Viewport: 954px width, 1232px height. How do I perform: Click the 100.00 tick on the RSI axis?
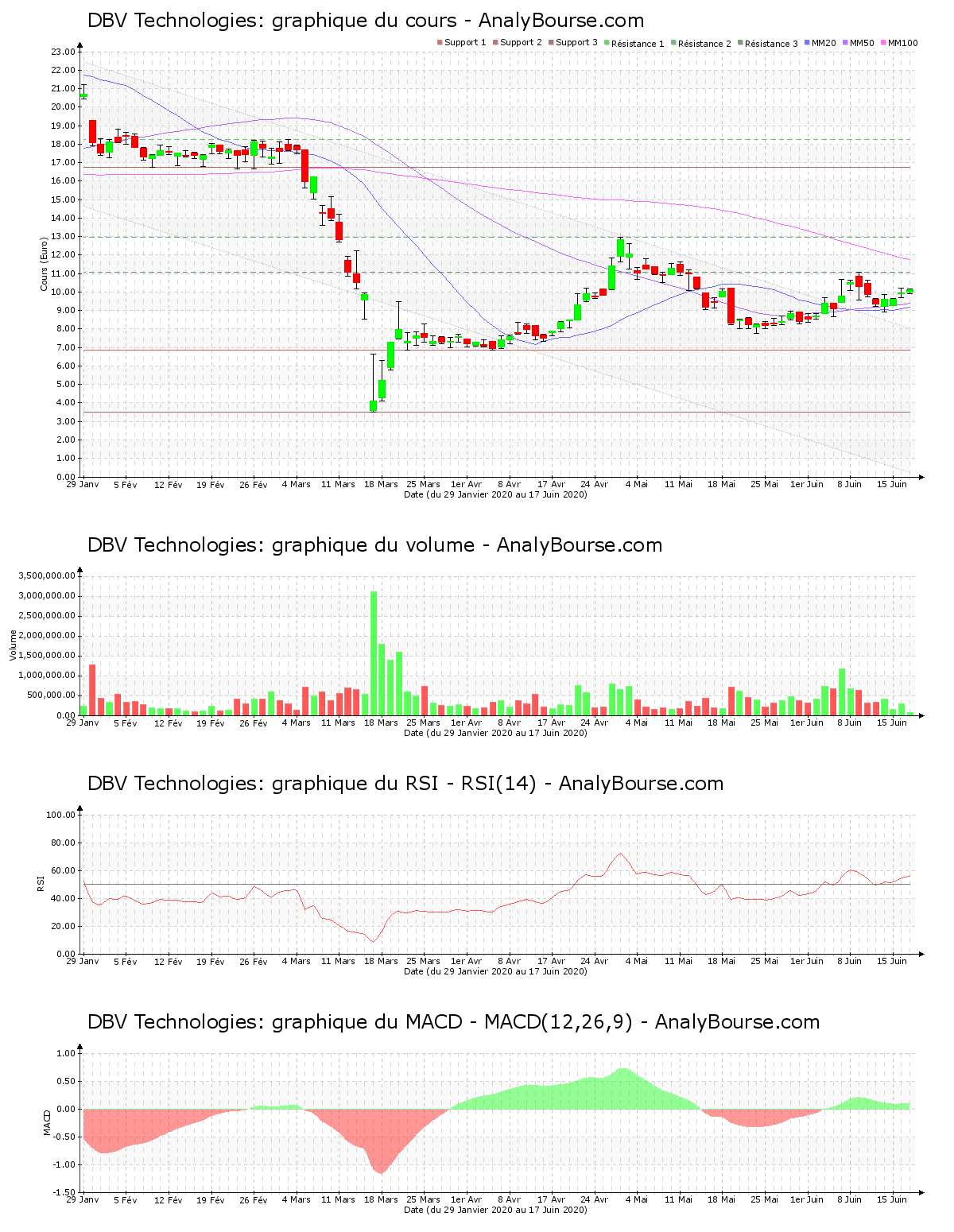60,815
